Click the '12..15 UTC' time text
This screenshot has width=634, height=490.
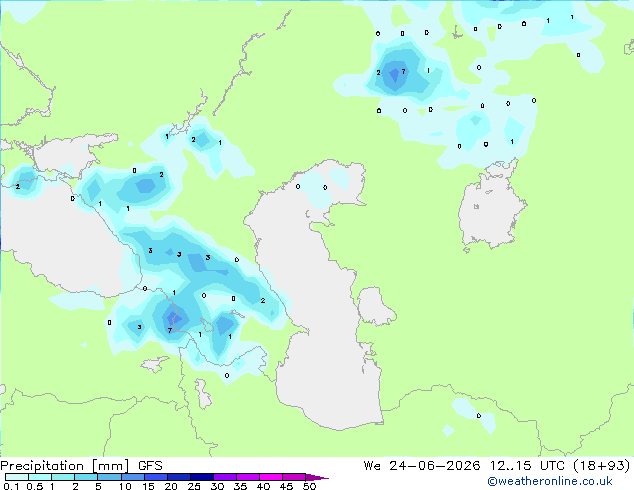[x=527, y=466]
